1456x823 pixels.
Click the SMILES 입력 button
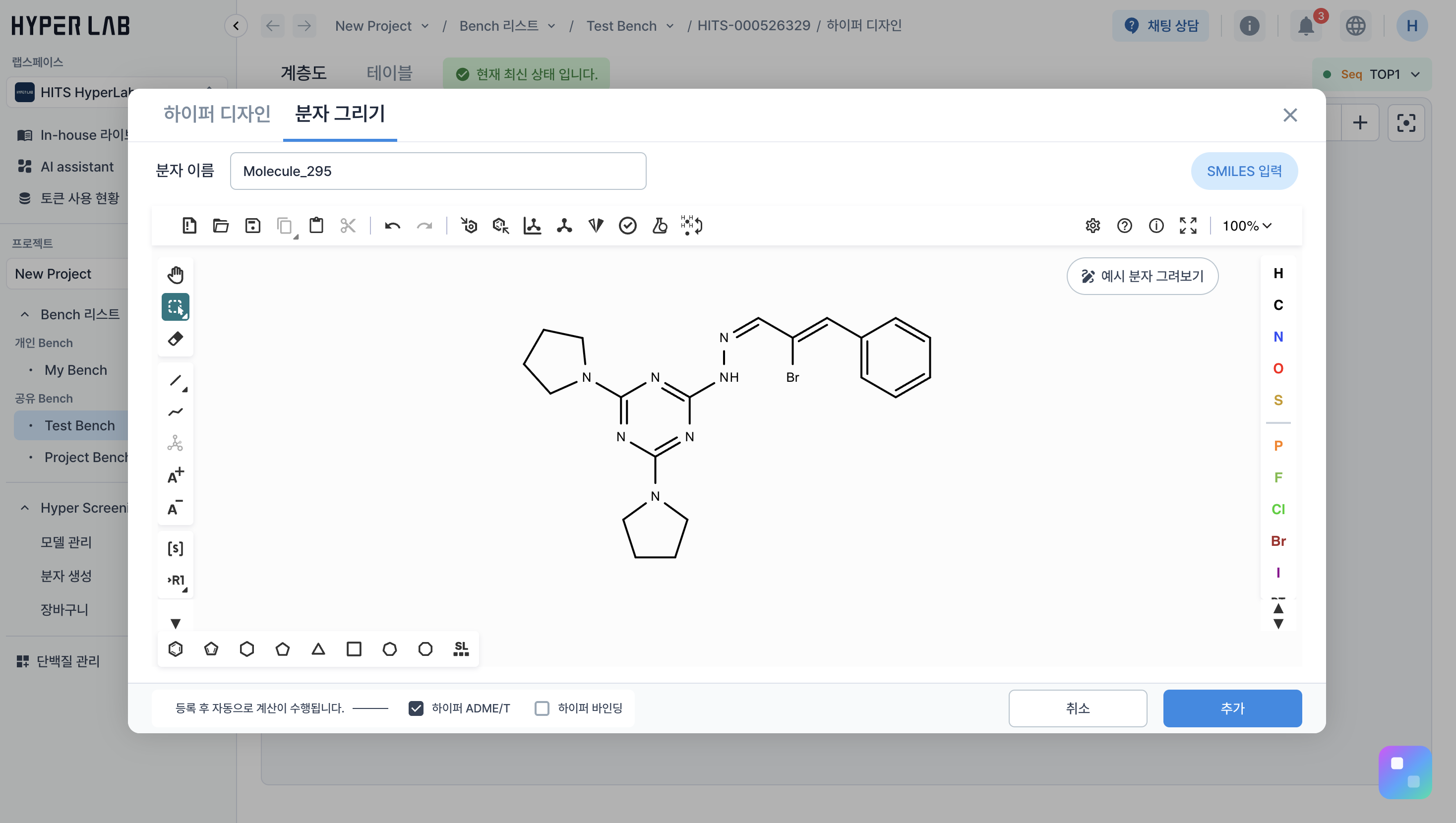point(1243,171)
